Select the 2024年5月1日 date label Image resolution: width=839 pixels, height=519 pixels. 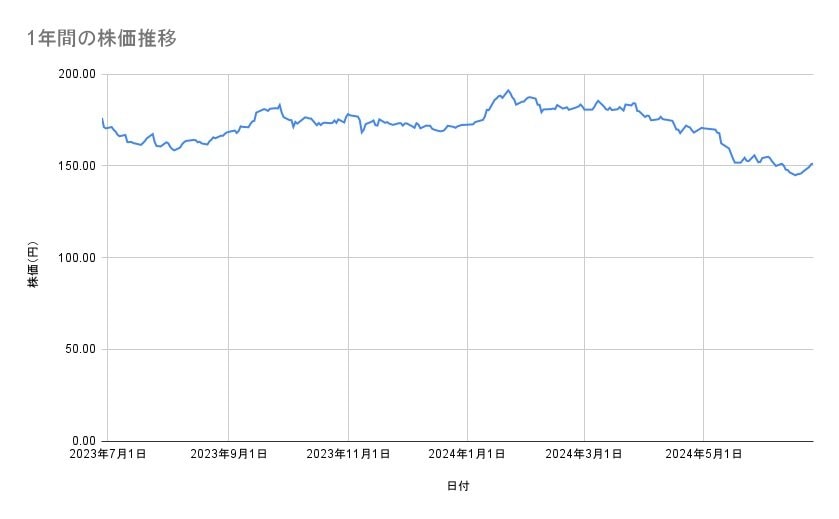[x=703, y=454]
